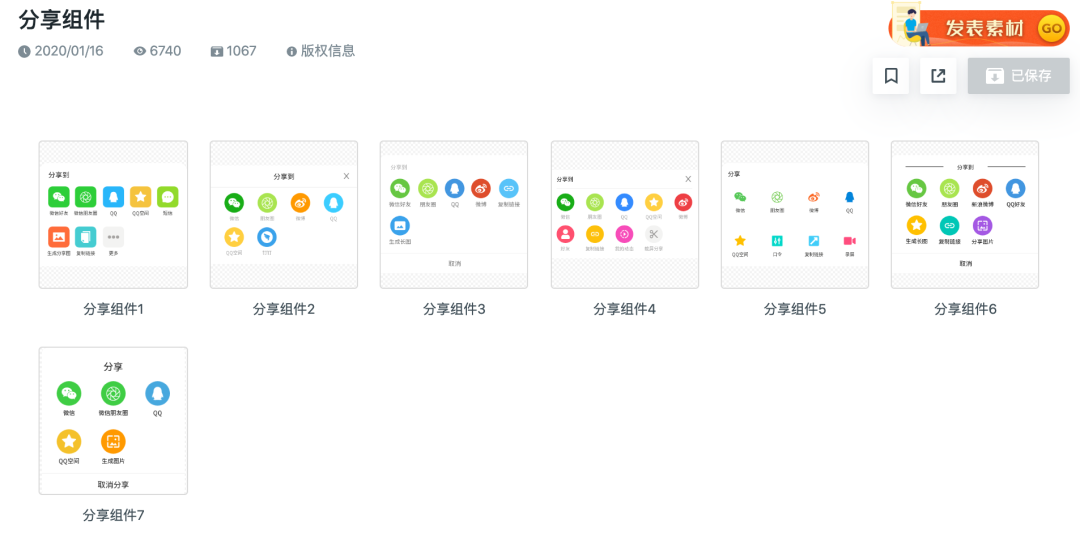The image size is (1080, 546).
Task: Click 取消 cancel in 分享组件3
Action: click(454, 263)
